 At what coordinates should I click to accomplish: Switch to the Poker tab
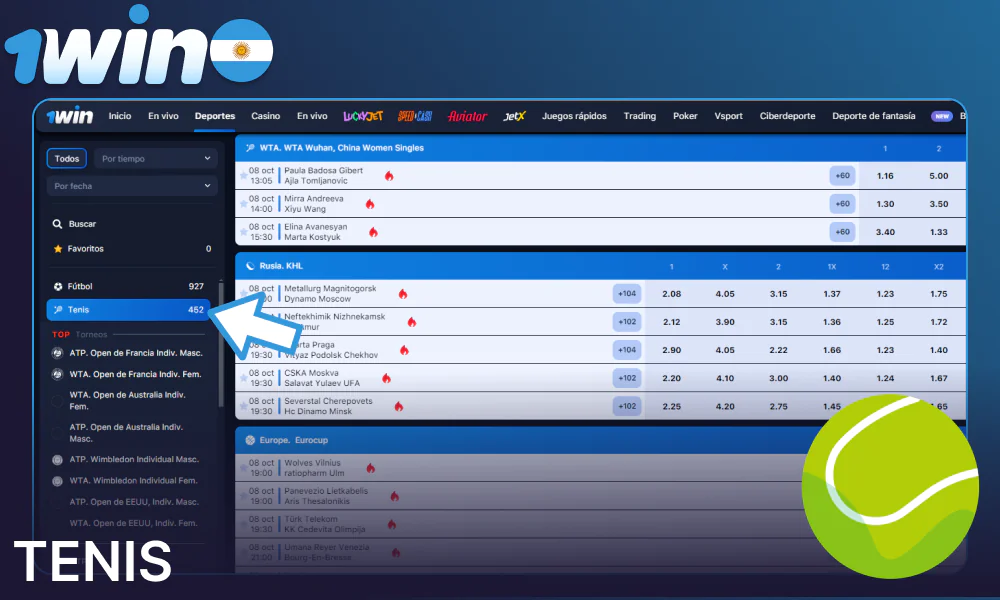coord(685,116)
